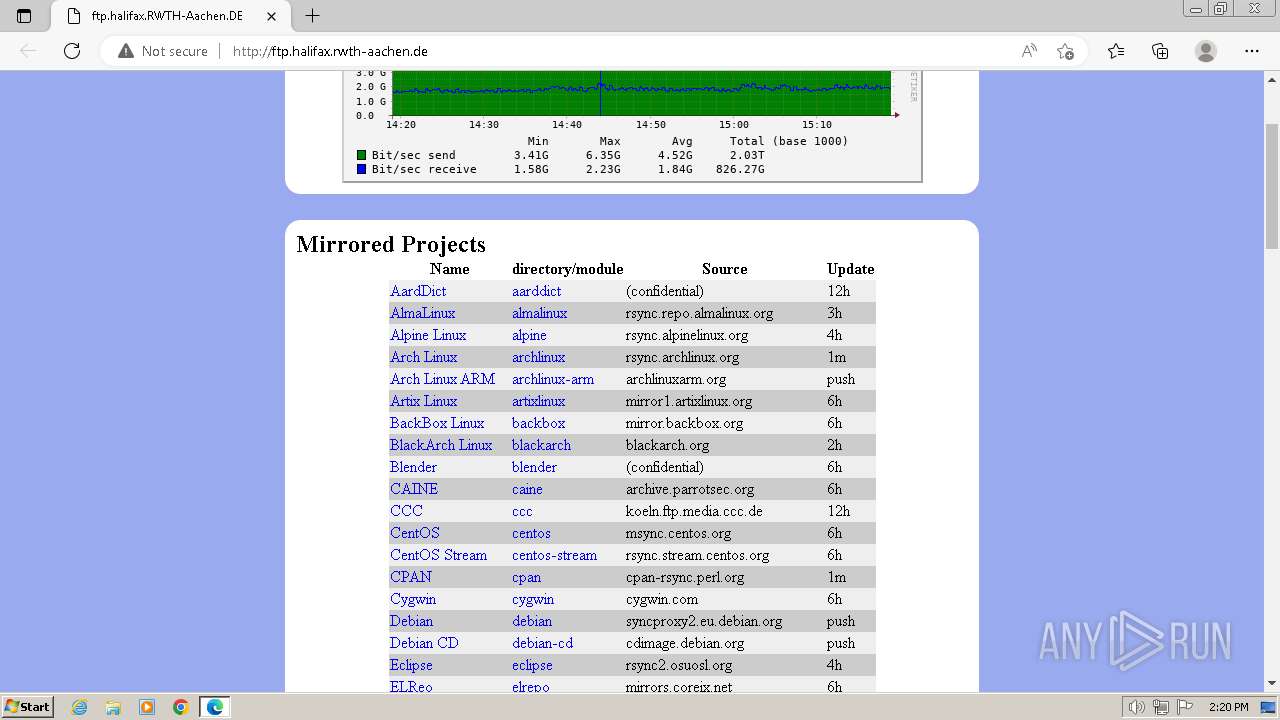1280x720 pixels.
Task: Click the Read aloud icon
Action: 1029,51
